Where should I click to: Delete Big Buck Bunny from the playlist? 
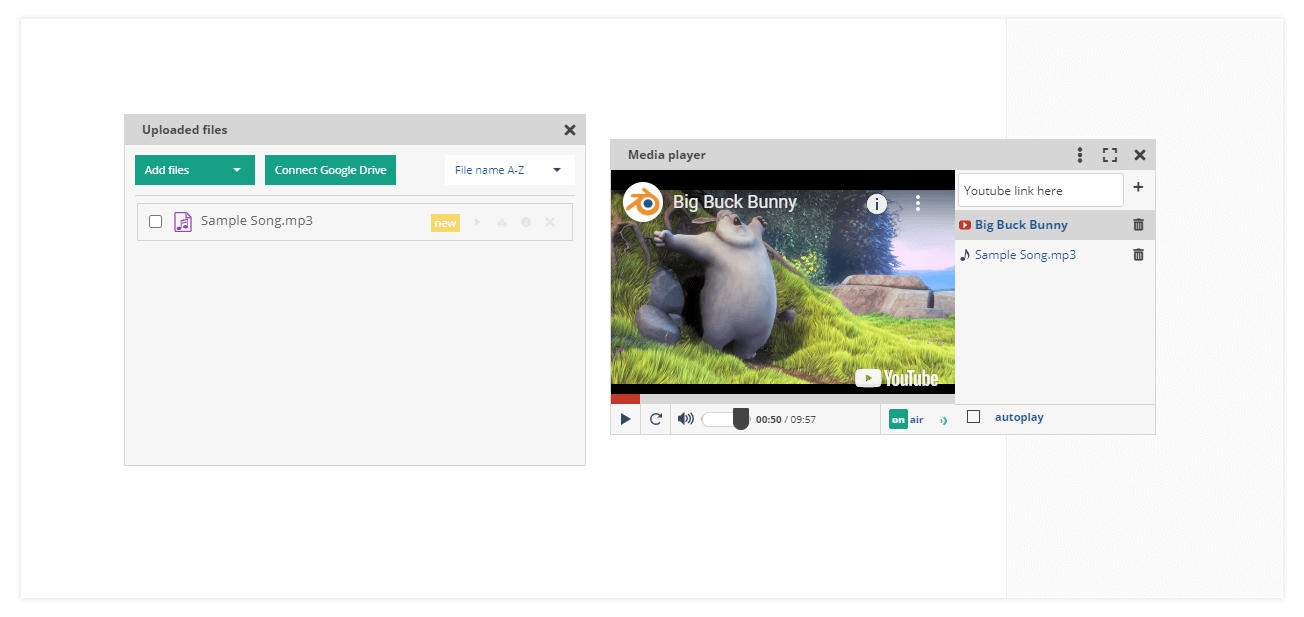pyautogui.click(x=1138, y=225)
